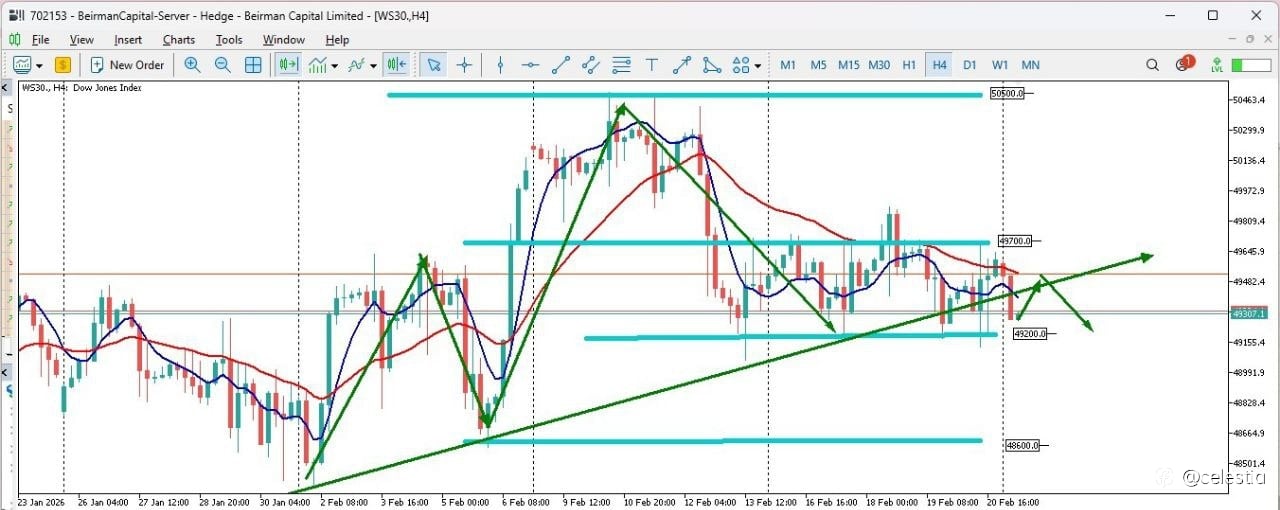Expand the shapes objects dropdown arrow
This screenshot has width=1280, height=510.
(x=758, y=66)
